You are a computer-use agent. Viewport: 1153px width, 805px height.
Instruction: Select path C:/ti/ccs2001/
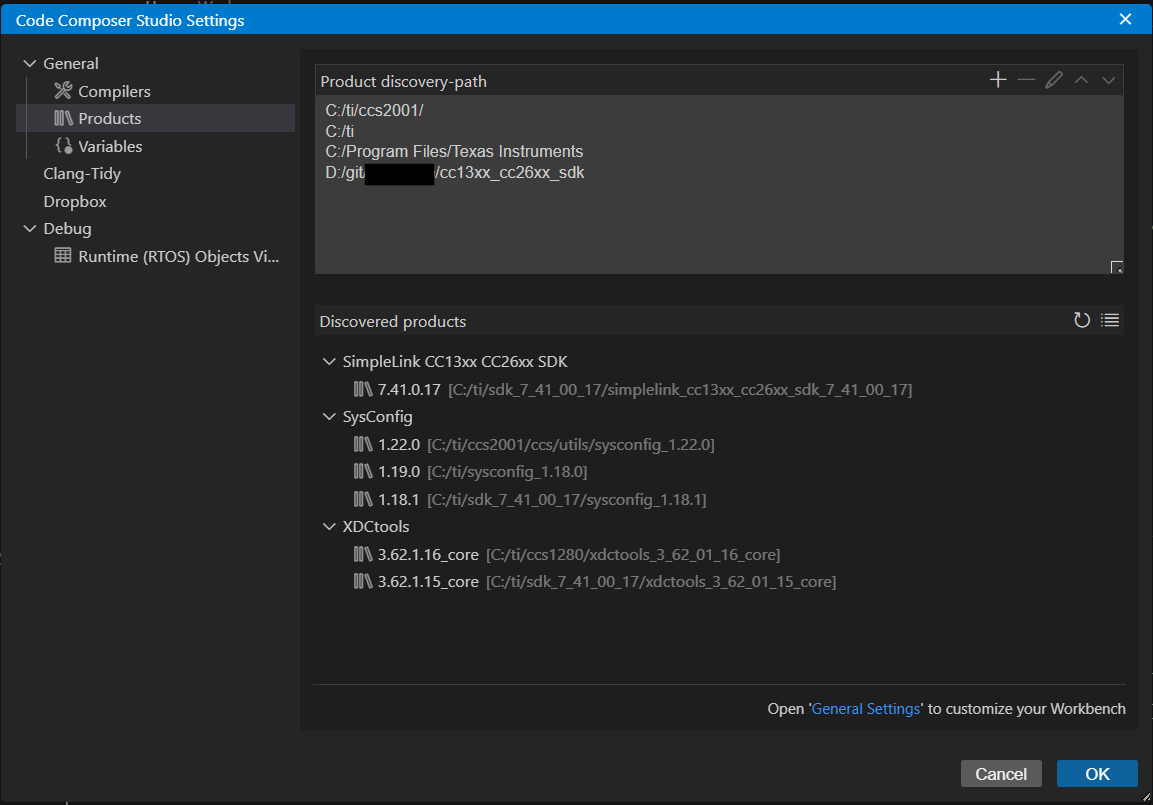(374, 110)
